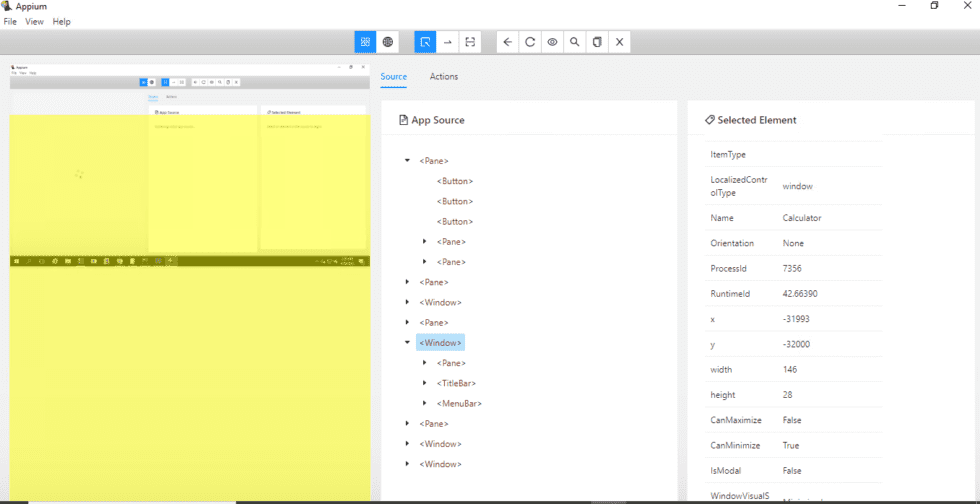The image size is (980, 504).
Task: Open Search for Element magnifier
Action: click(x=574, y=42)
